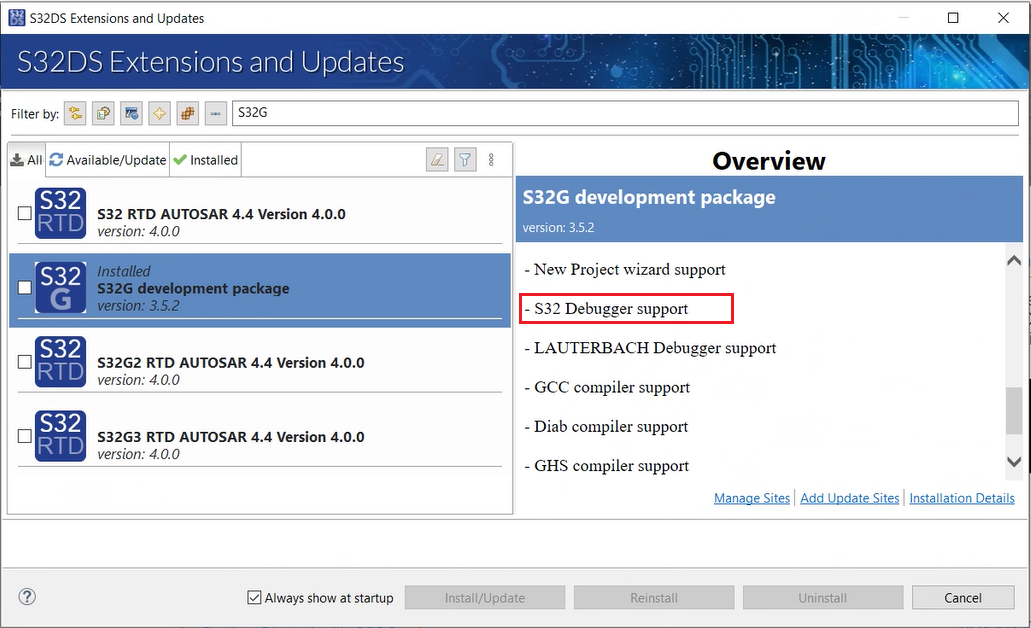Open the Manage Sites link

click(752, 498)
